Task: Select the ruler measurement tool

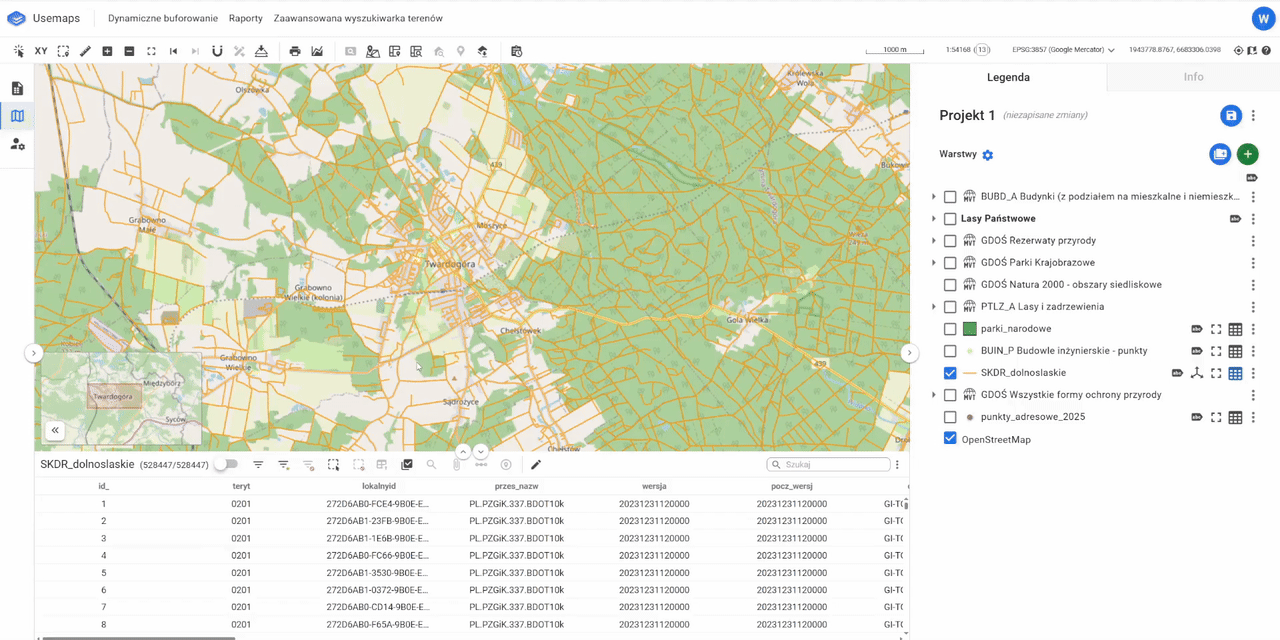Action: (85, 51)
